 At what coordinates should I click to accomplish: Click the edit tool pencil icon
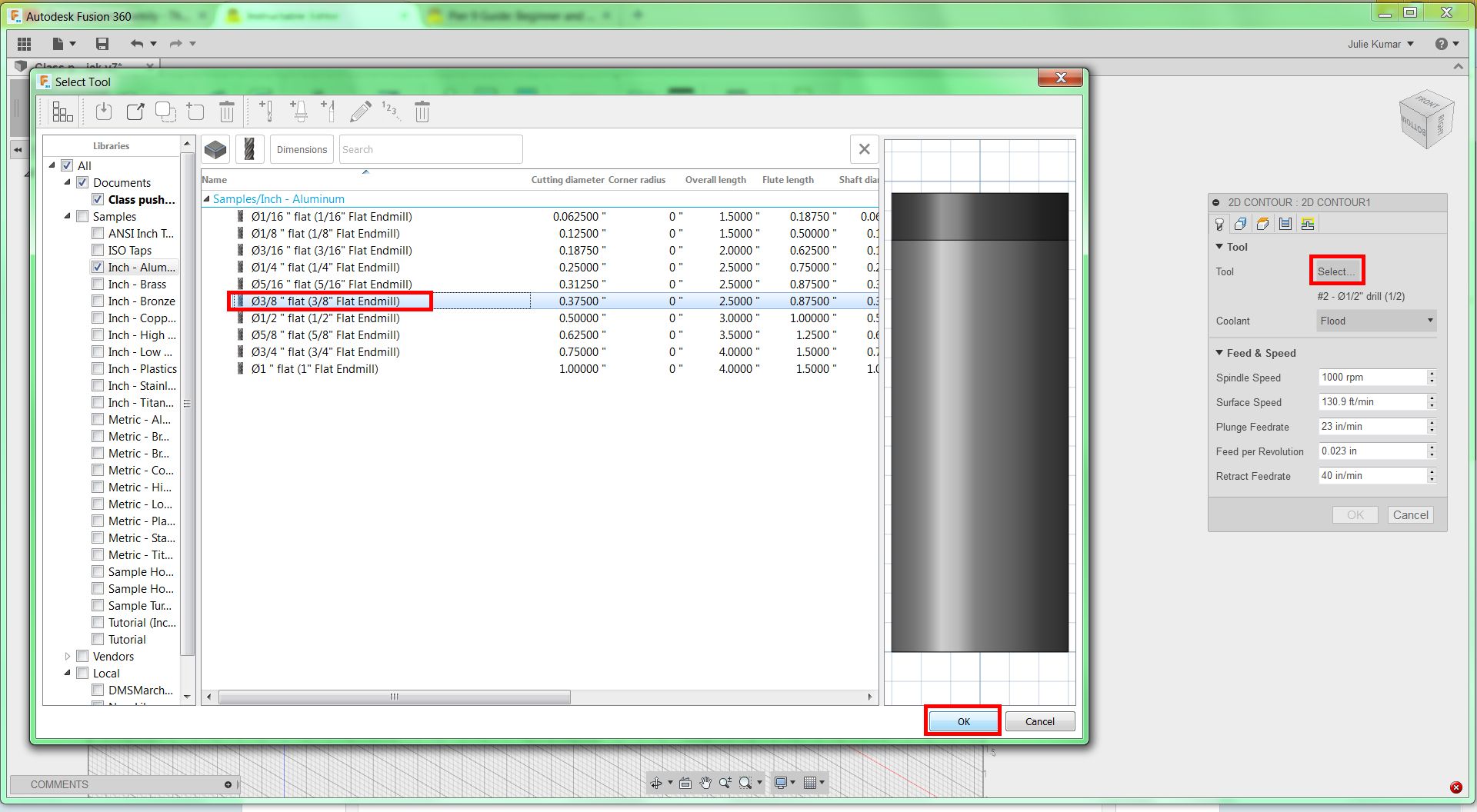360,112
